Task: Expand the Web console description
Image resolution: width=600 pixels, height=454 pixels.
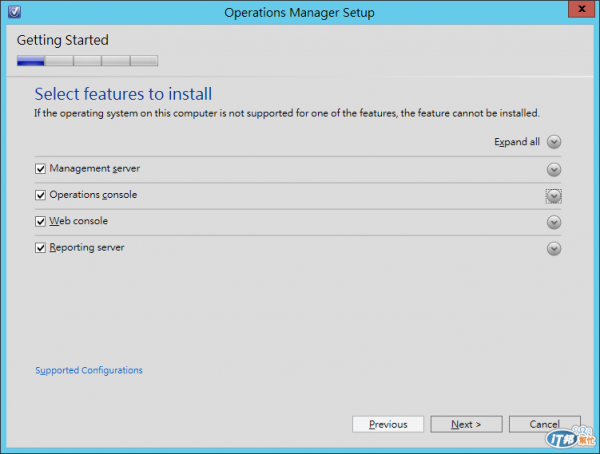Action: [x=554, y=222]
